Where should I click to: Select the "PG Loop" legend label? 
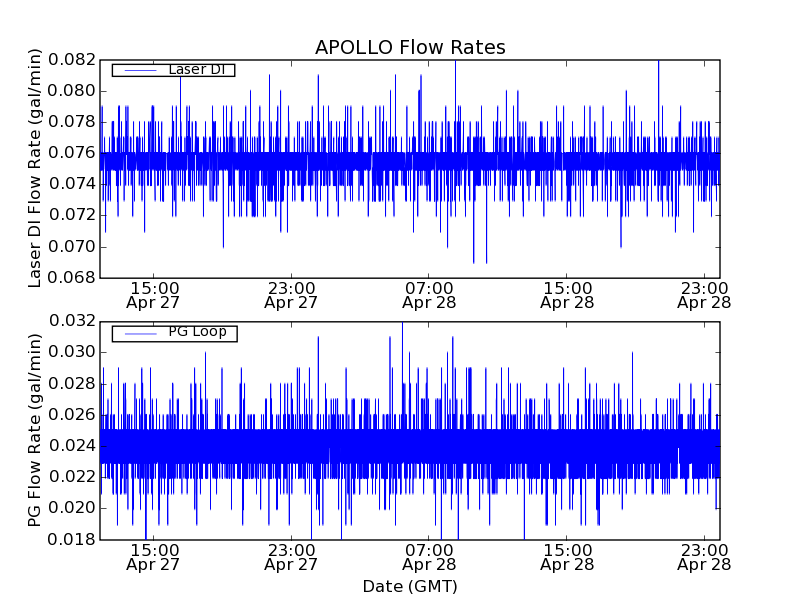[x=197, y=332]
